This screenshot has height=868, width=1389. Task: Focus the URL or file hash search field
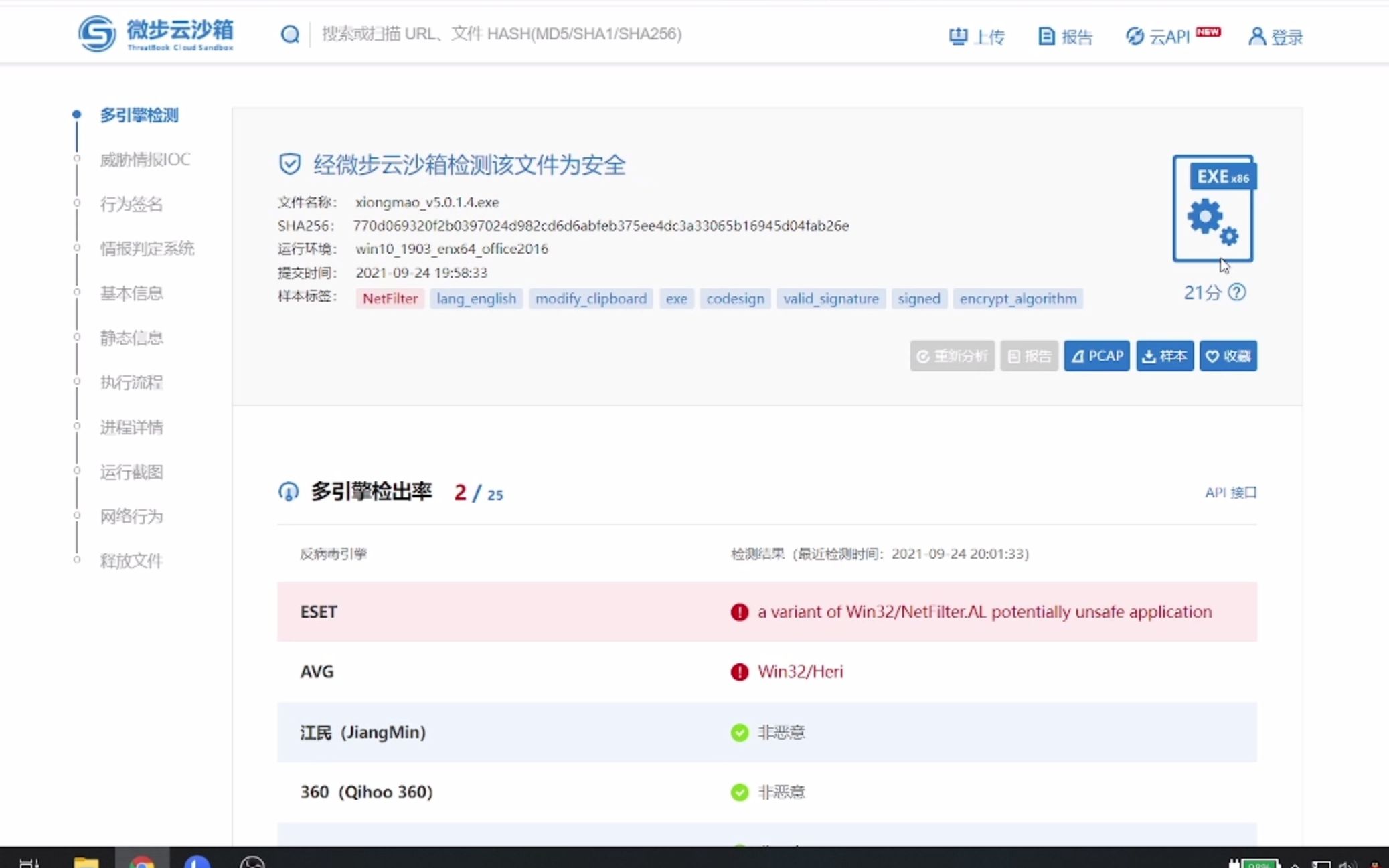502,34
